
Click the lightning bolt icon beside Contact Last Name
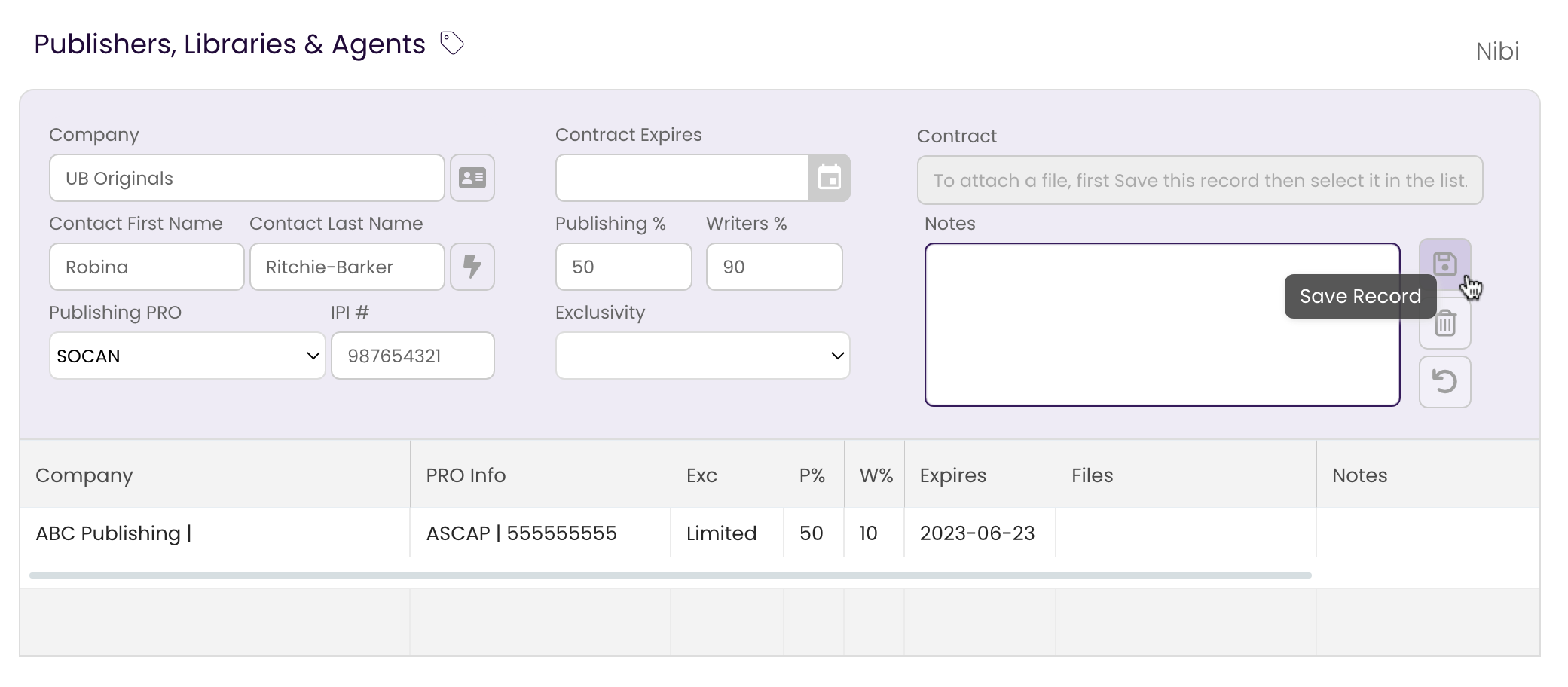[472, 267]
